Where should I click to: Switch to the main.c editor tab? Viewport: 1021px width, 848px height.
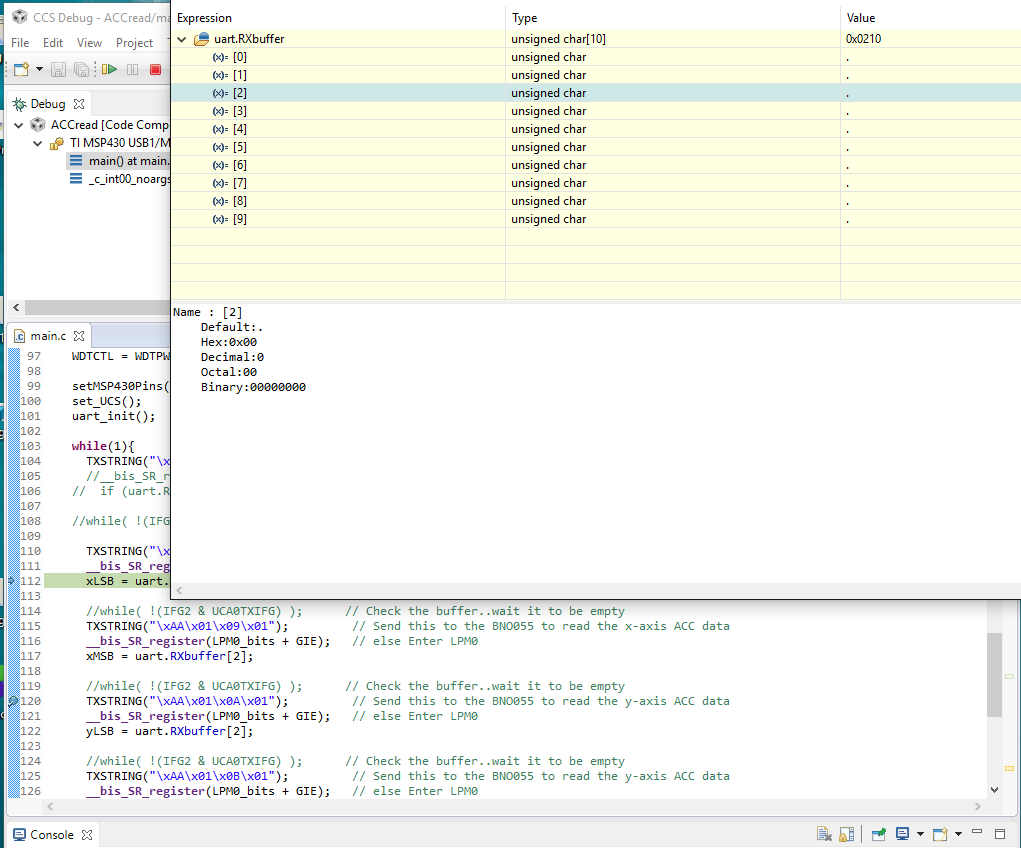click(x=49, y=336)
